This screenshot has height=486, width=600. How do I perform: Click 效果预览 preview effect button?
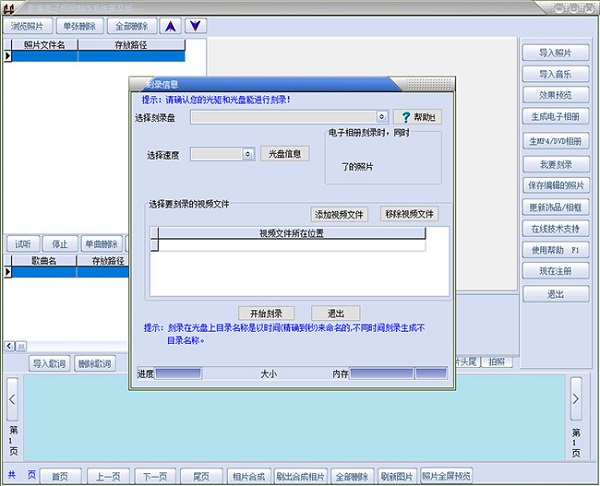point(556,95)
